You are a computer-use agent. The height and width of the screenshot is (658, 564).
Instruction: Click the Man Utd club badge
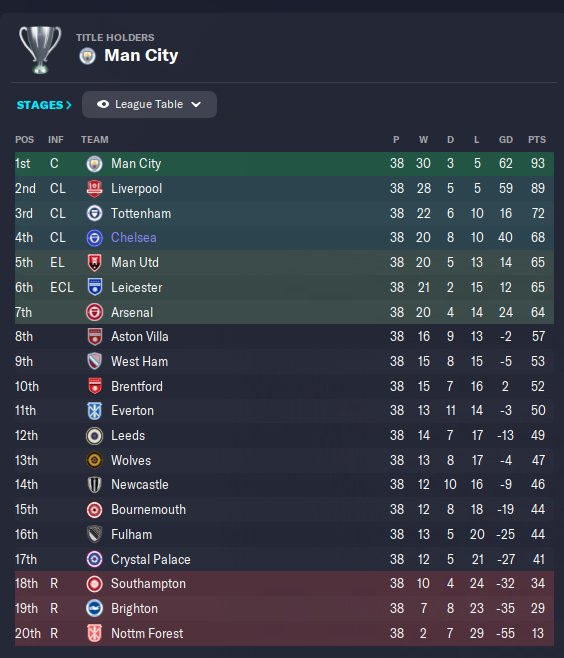click(94, 263)
